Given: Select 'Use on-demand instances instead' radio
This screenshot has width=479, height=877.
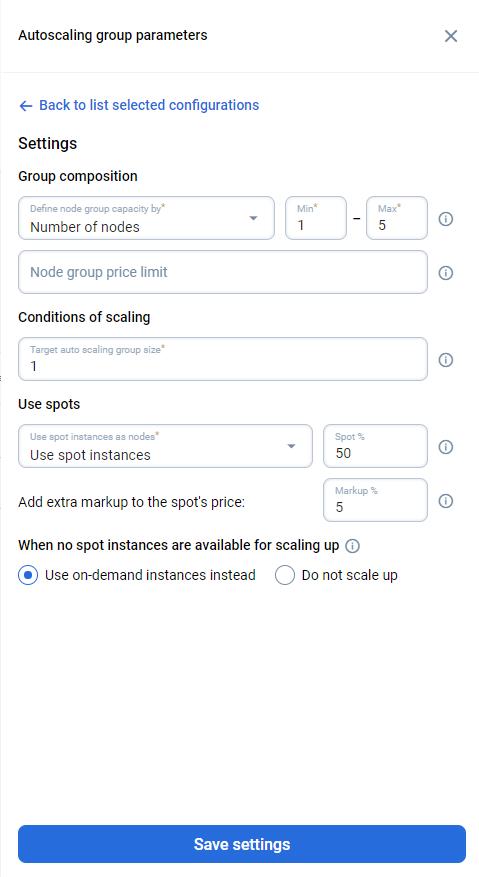Looking at the screenshot, I should pyautogui.click(x=28, y=575).
